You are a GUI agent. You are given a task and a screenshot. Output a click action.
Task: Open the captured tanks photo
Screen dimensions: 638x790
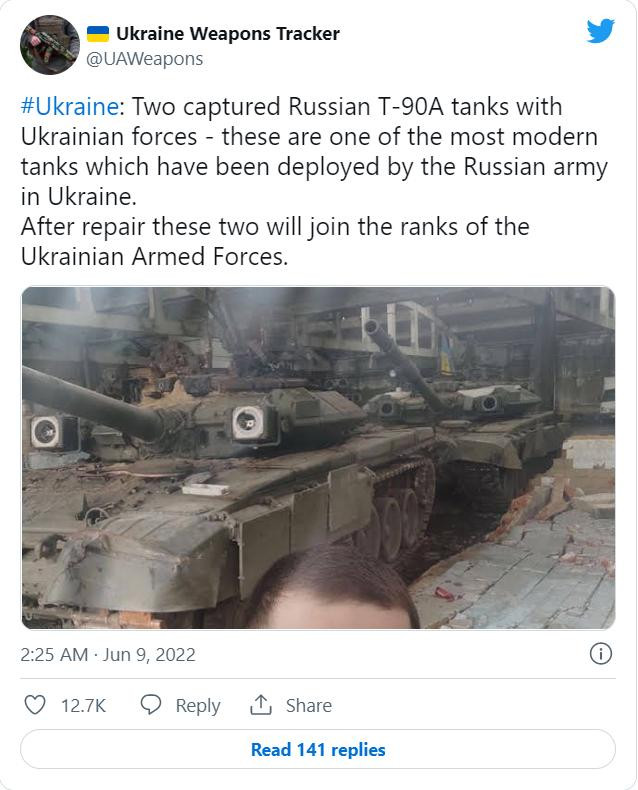pos(318,458)
